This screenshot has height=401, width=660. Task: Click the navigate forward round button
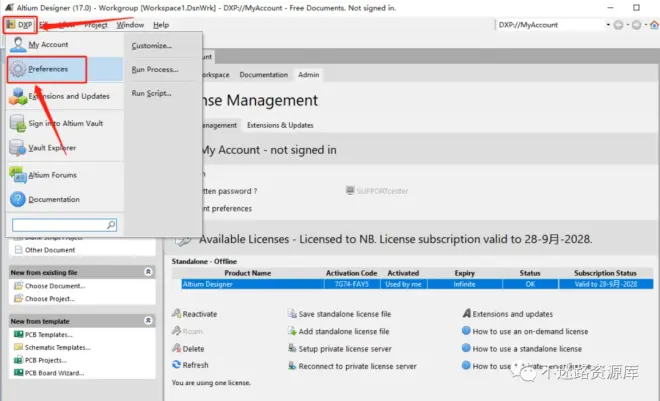click(x=636, y=25)
